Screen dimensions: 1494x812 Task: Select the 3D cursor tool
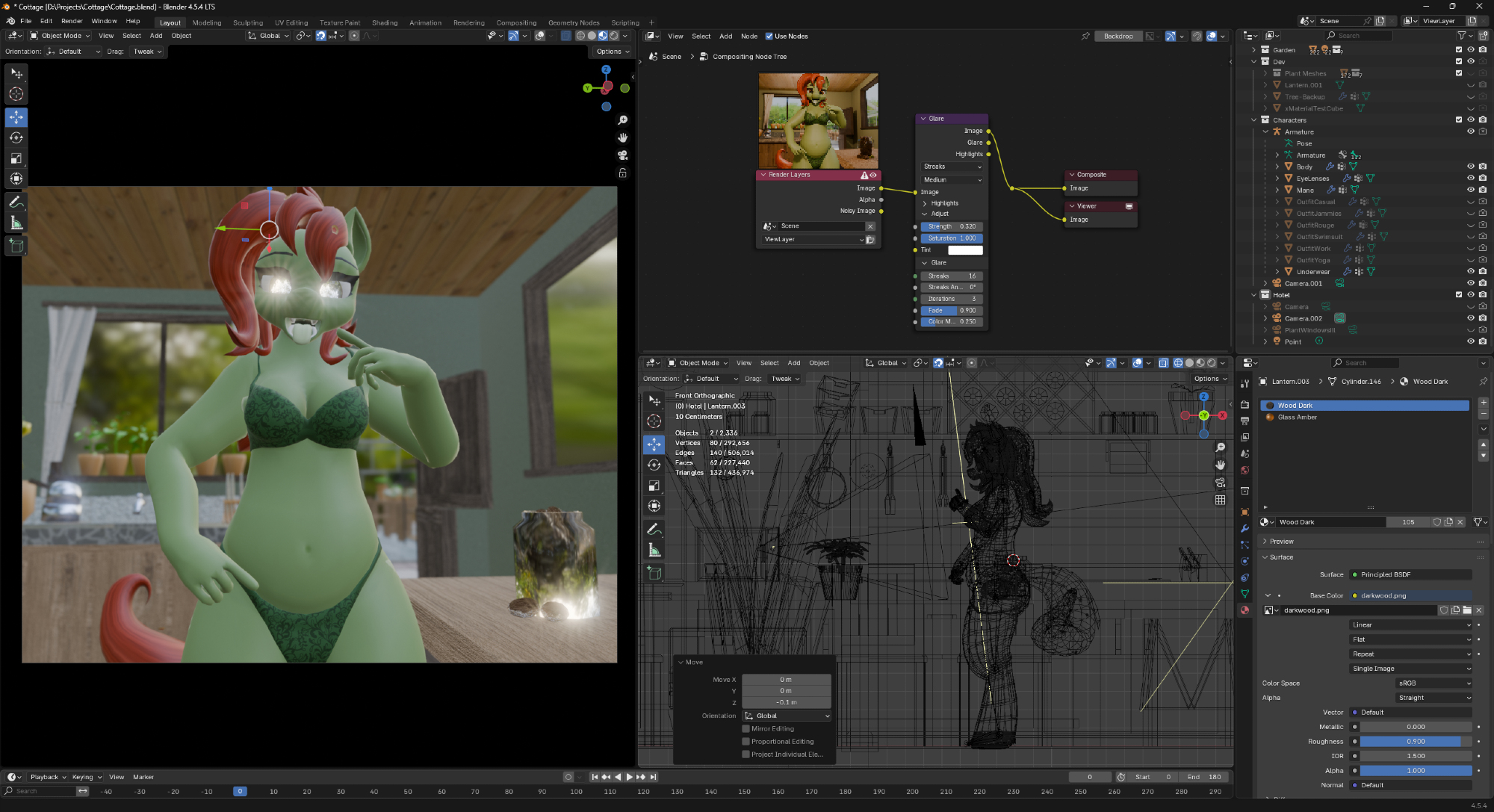coord(16,94)
